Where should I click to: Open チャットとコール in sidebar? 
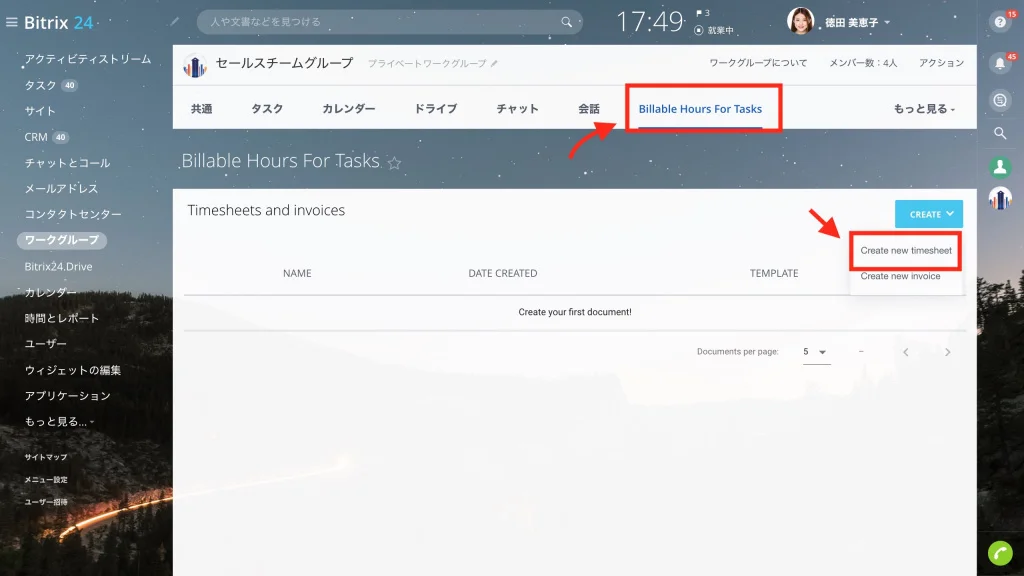tap(67, 163)
